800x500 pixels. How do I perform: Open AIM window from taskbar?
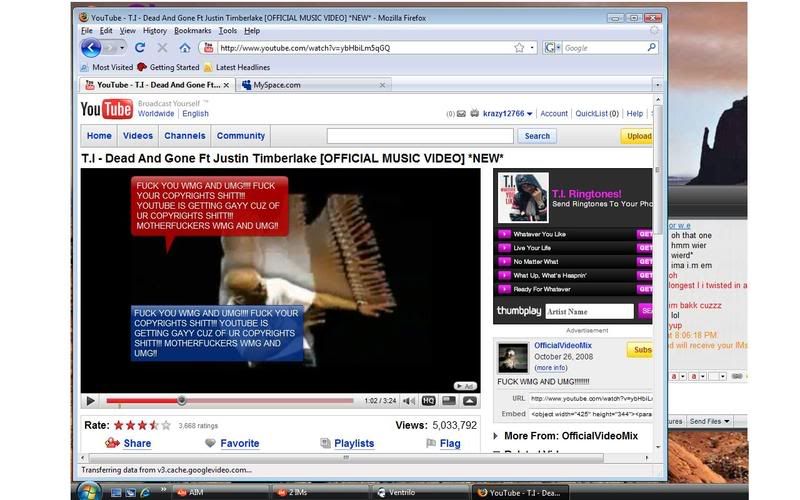(221, 492)
